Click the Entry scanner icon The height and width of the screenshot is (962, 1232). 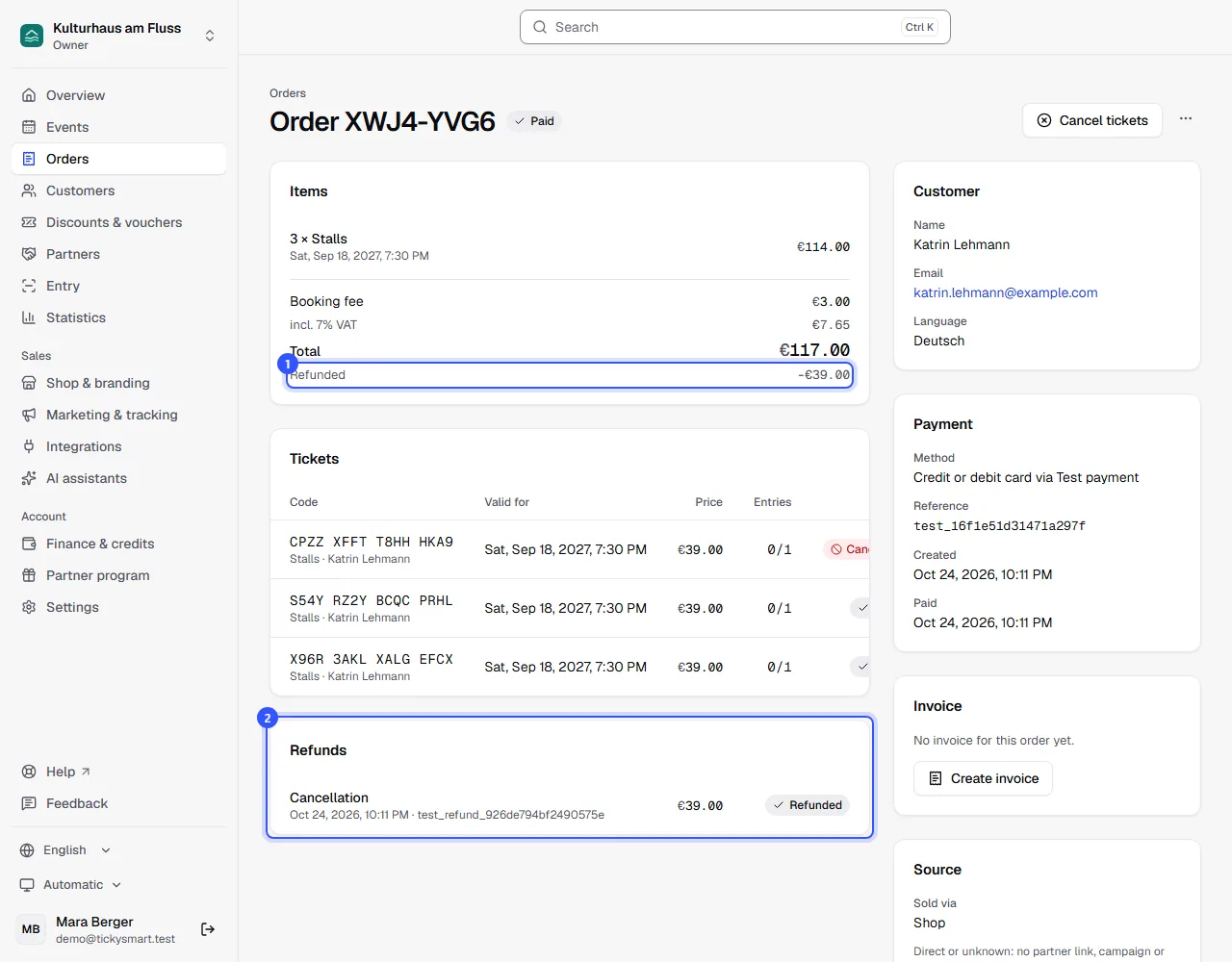(29, 286)
